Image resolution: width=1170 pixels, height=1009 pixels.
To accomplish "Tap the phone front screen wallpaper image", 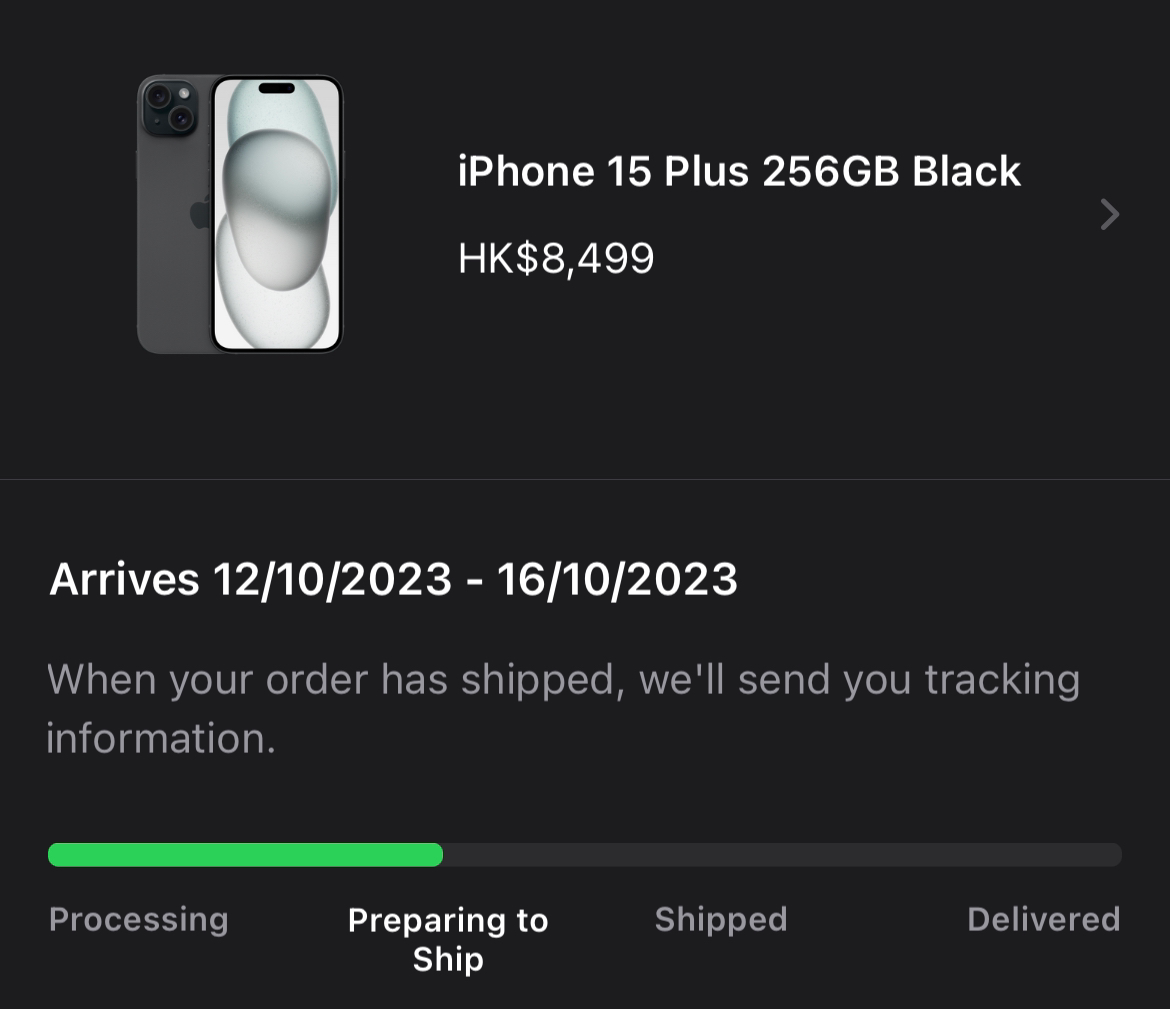I will 277,213.
